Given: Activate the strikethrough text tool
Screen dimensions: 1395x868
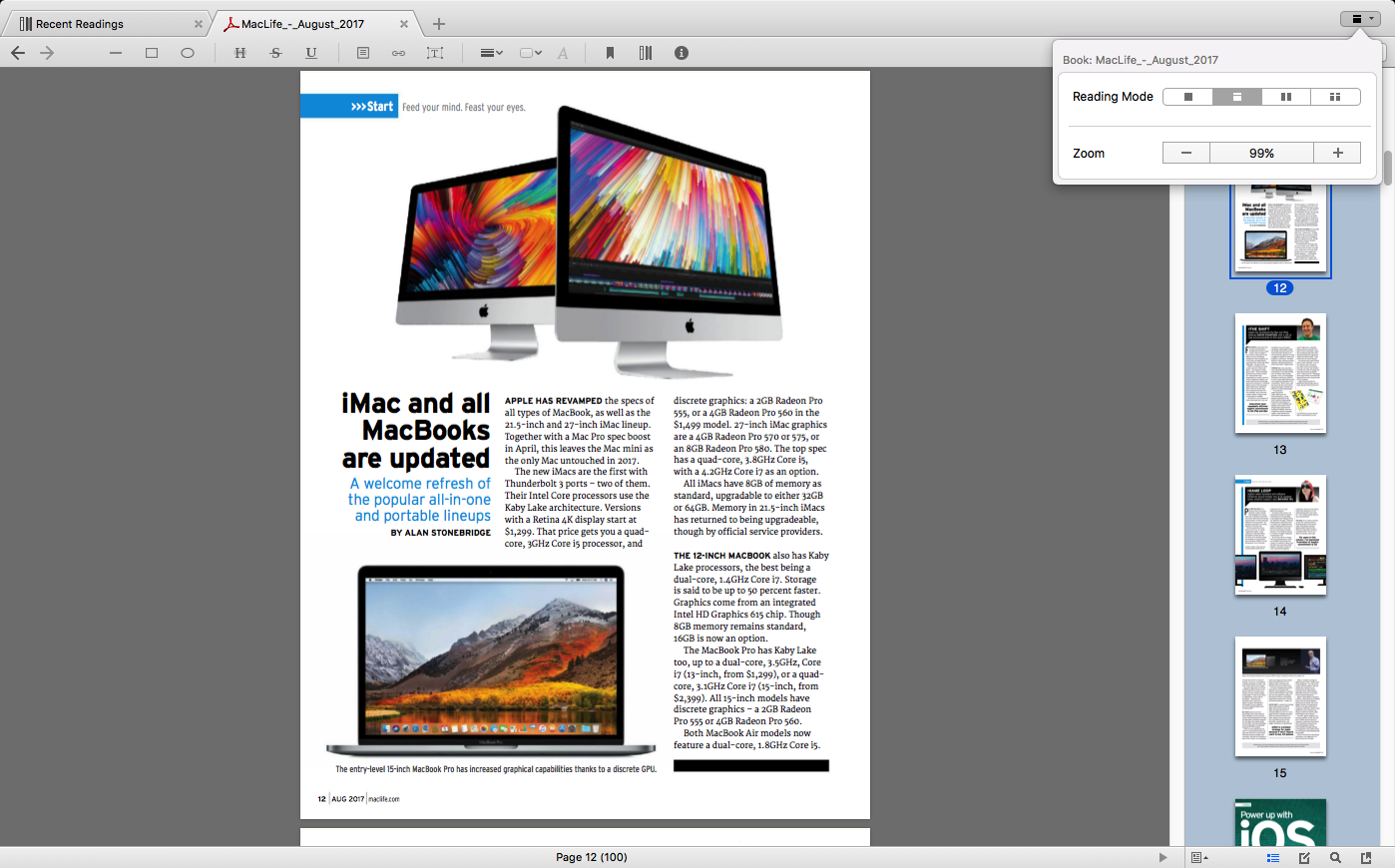Looking at the screenshot, I should point(275,53).
